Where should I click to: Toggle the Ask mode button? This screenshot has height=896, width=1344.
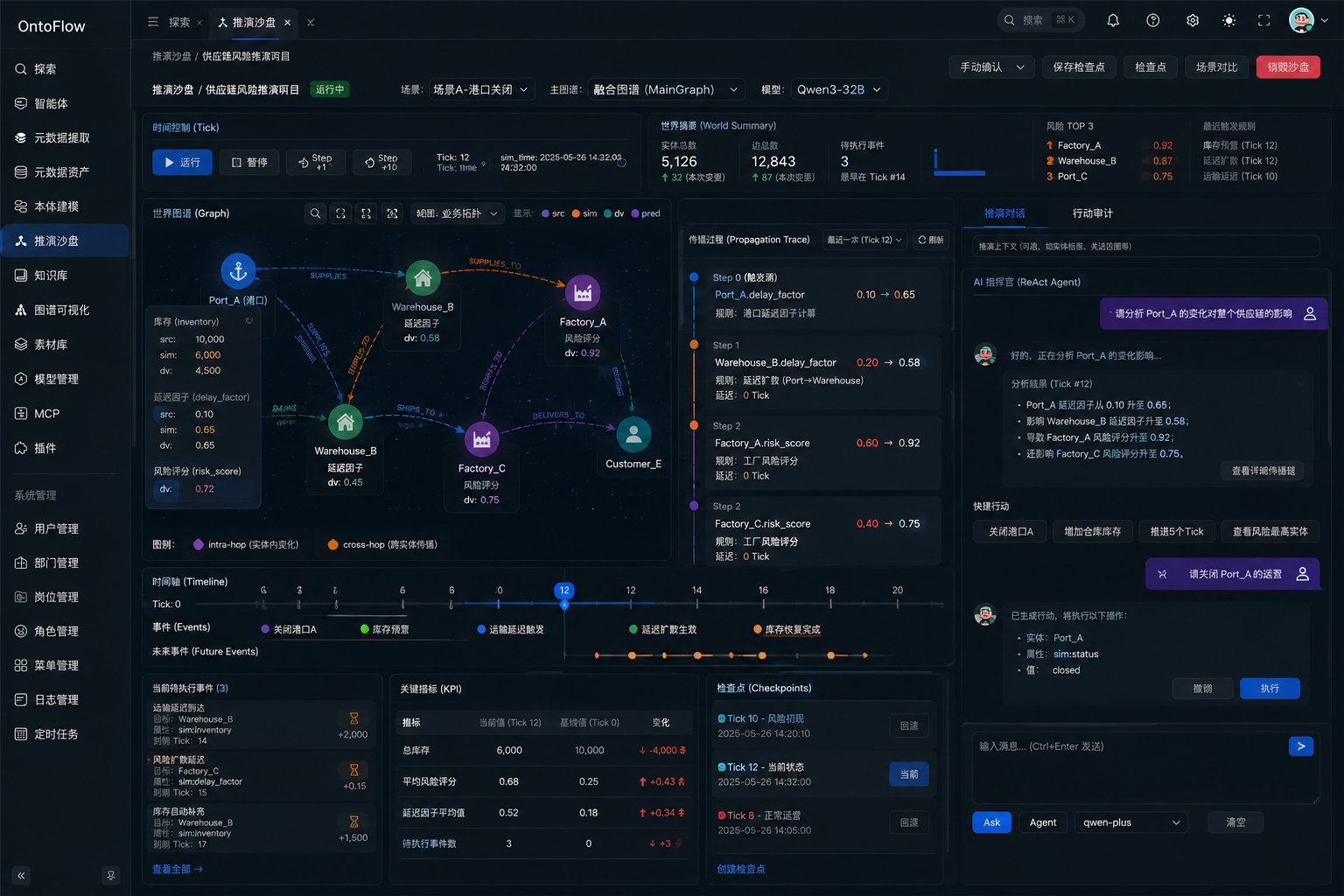991,822
